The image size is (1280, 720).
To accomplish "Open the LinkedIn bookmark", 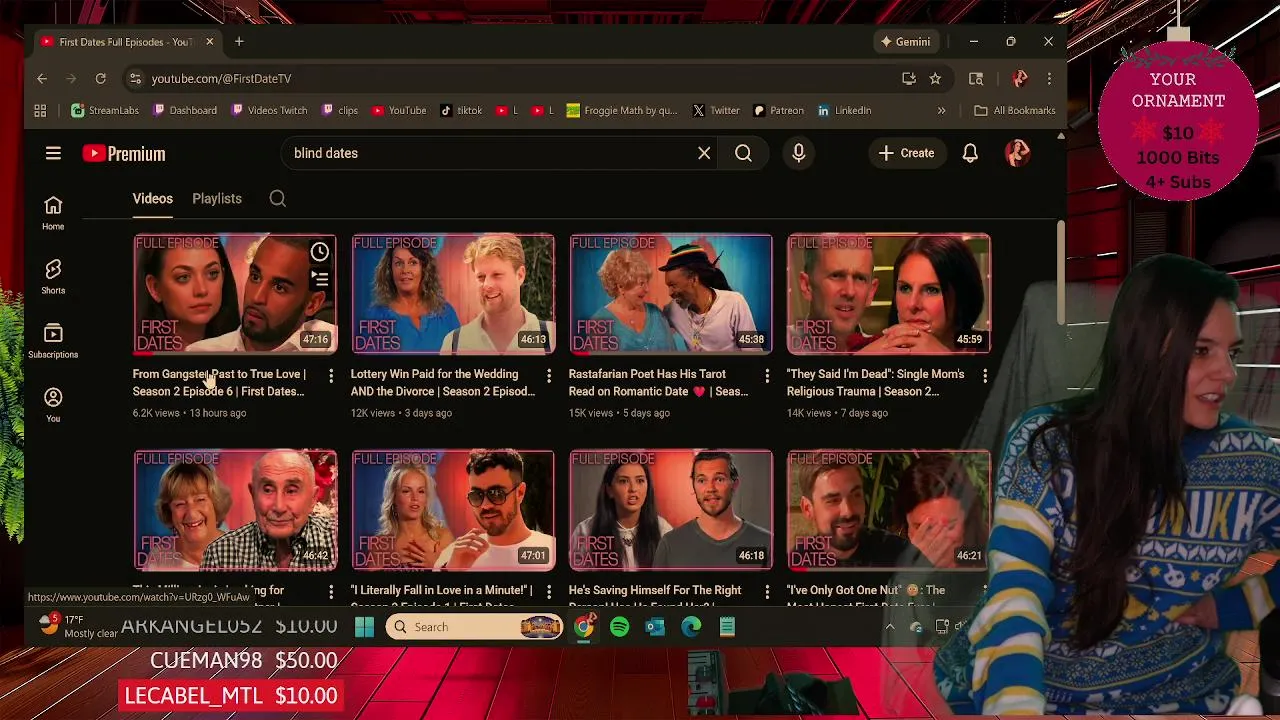I will (845, 111).
